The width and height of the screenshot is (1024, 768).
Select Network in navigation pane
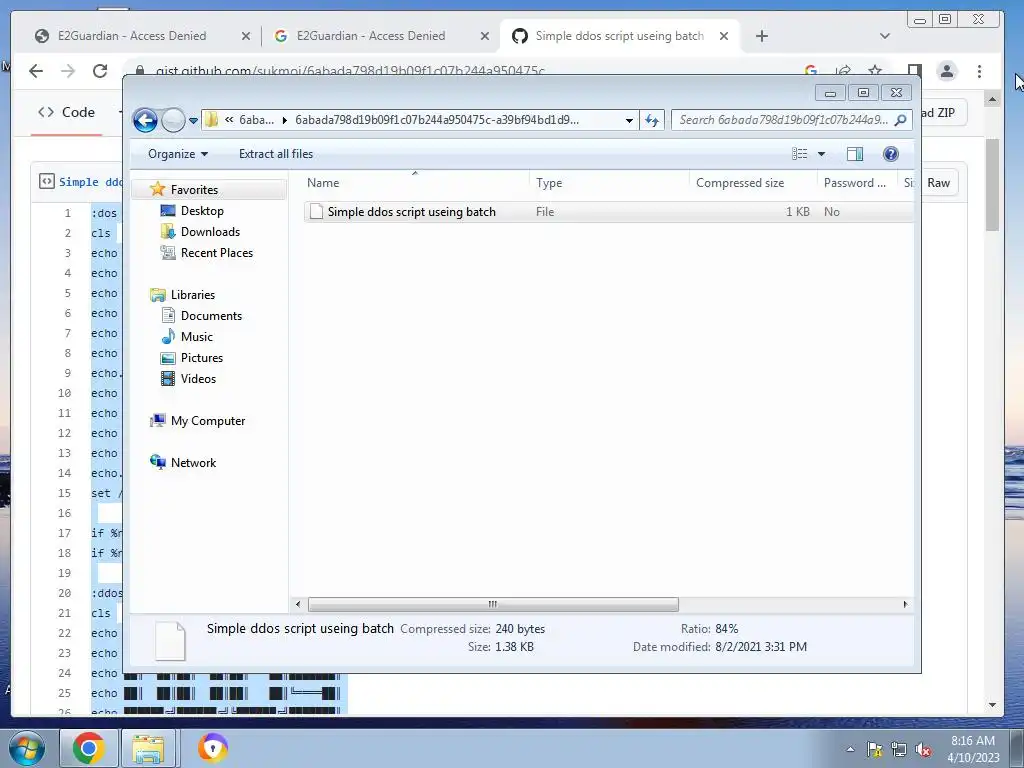193,463
